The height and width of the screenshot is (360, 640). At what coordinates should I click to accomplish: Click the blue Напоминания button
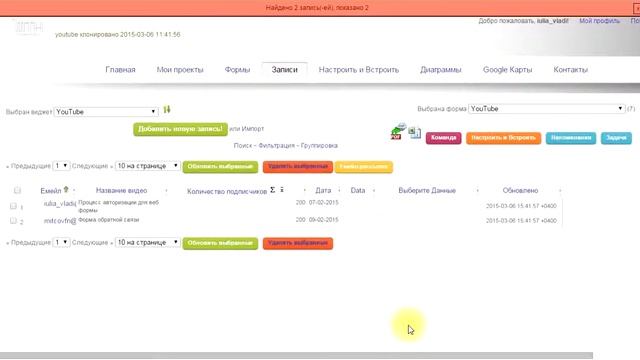pyautogui.click(x=571, y=138)
